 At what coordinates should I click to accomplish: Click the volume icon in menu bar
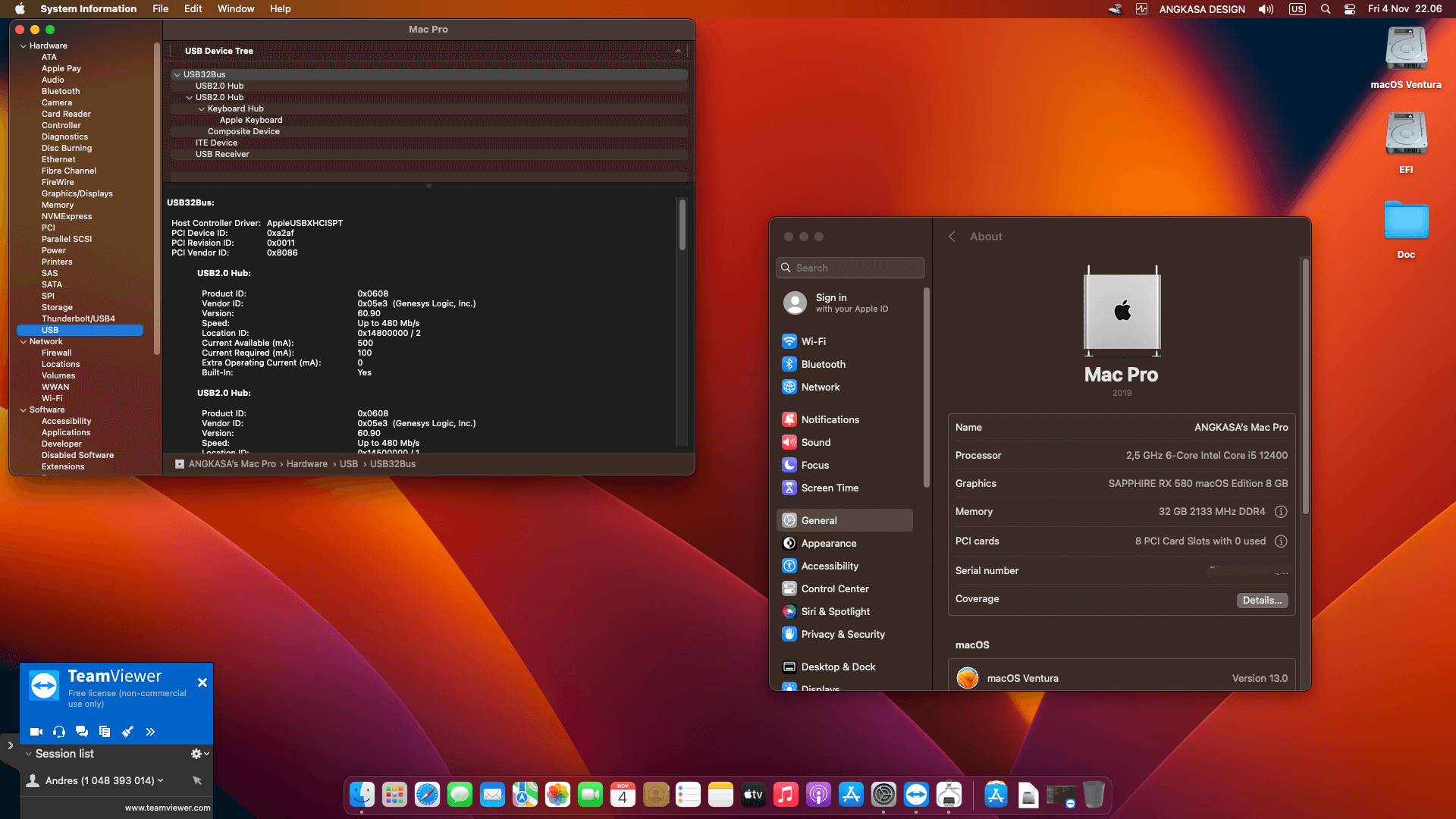1266,9
